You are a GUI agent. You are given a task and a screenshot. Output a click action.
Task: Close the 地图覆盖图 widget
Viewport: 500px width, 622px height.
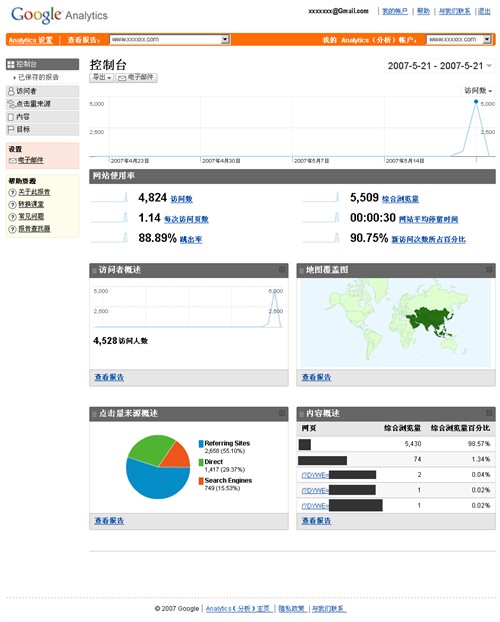click(x=489, y=270)
